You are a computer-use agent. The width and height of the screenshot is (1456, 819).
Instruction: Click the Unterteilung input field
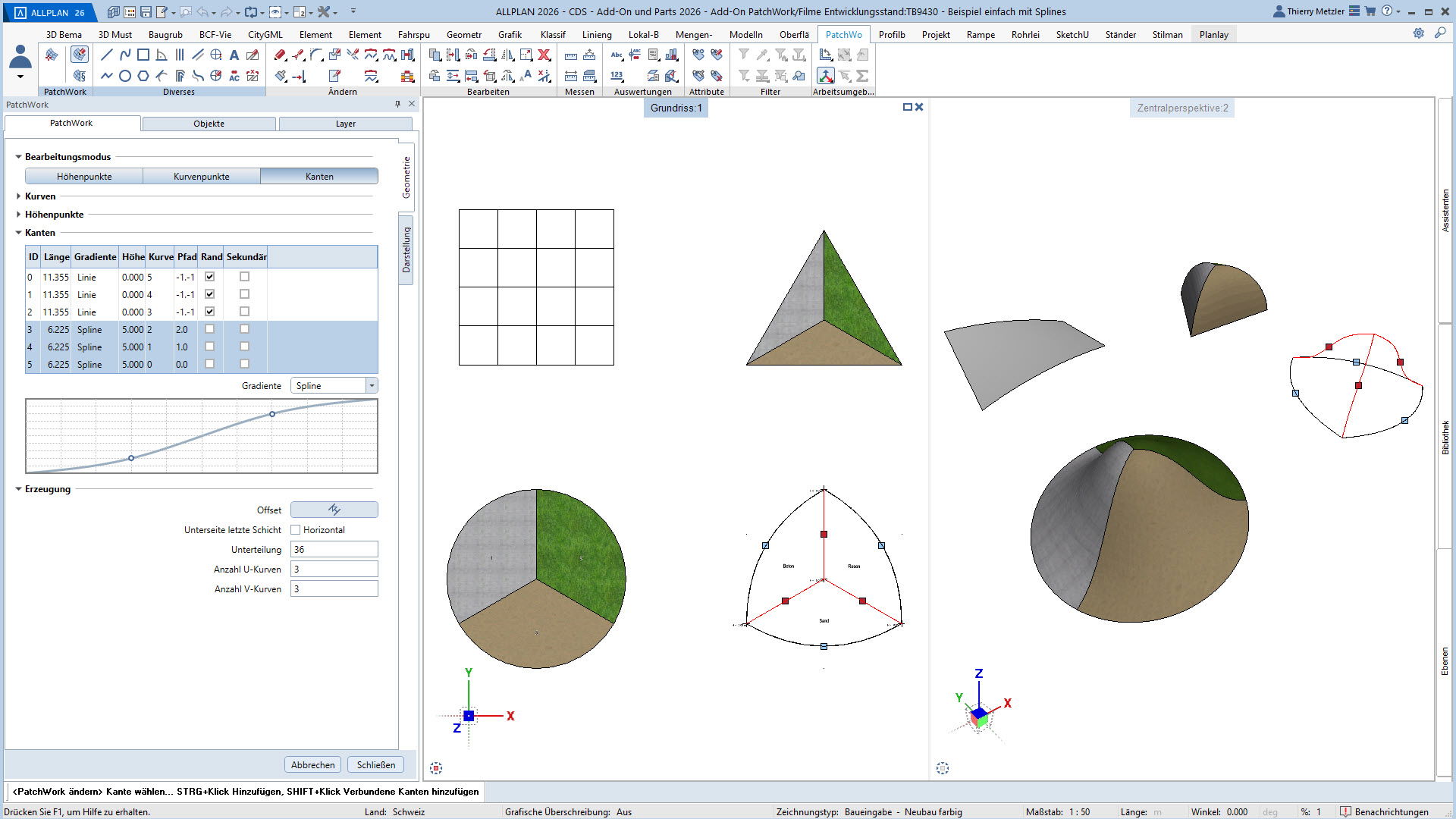coord(334,549)
